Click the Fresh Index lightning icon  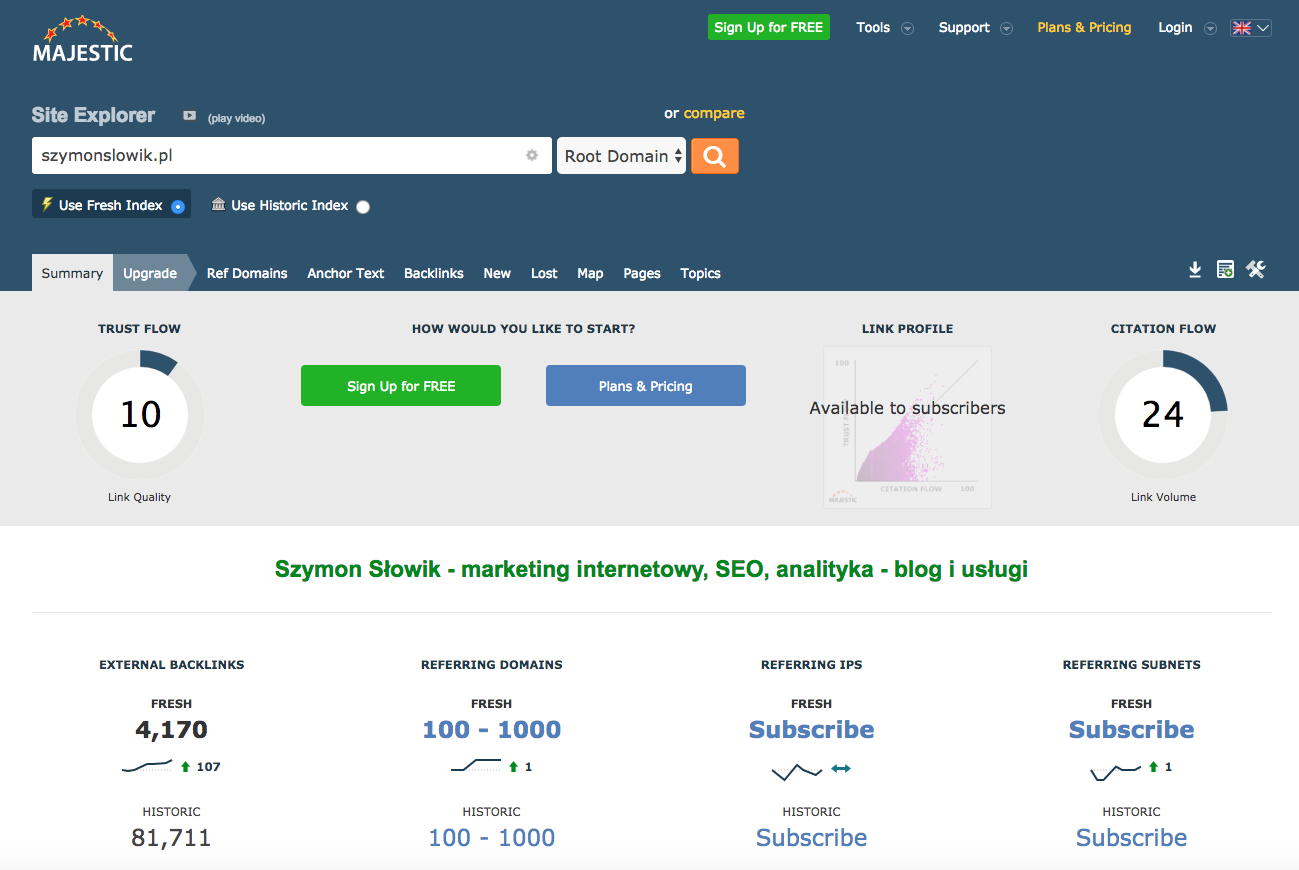[x=46, y=204]
